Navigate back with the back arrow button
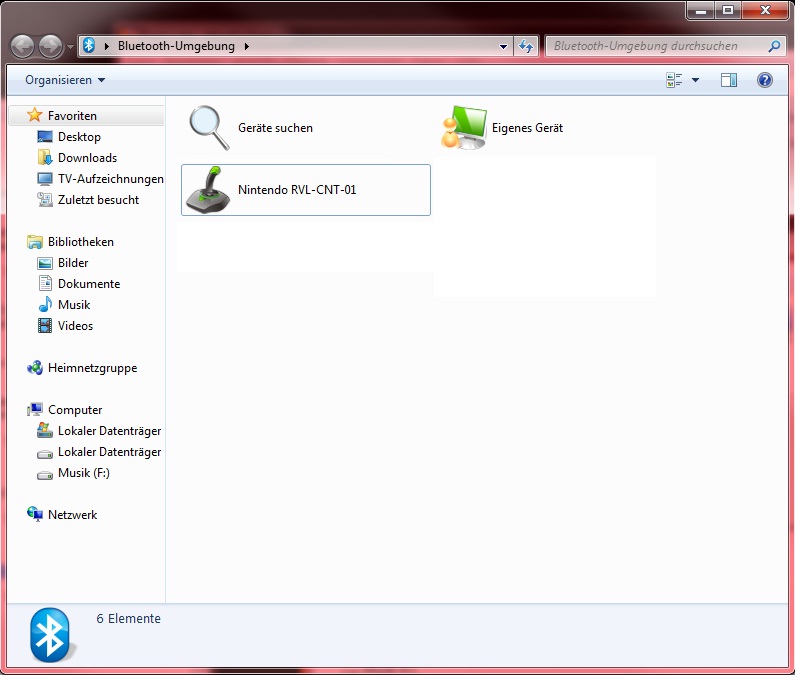The height and width of the screenshot is (675, 795). 23,46
